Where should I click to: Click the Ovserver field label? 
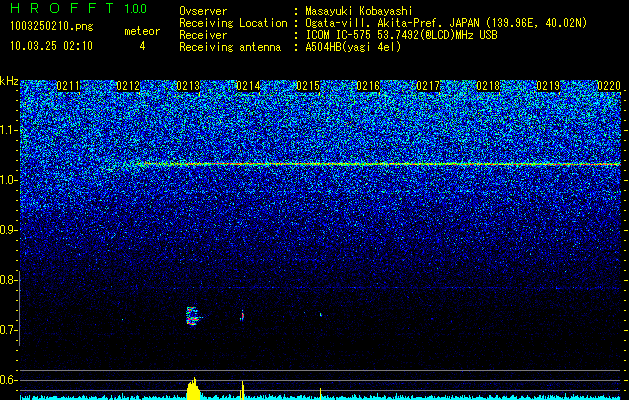coord(203,11)
